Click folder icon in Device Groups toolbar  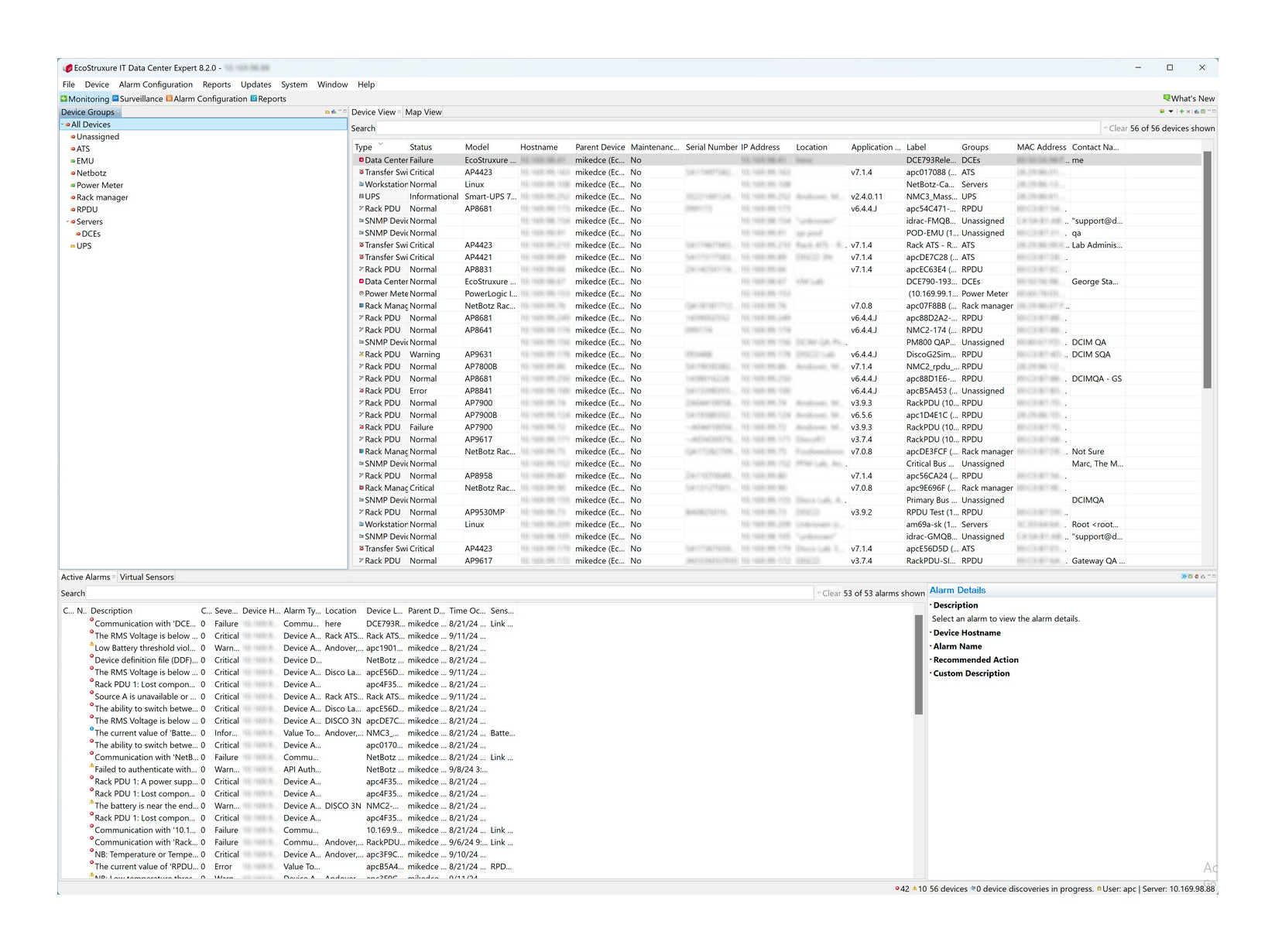click(x=327, y=111)
